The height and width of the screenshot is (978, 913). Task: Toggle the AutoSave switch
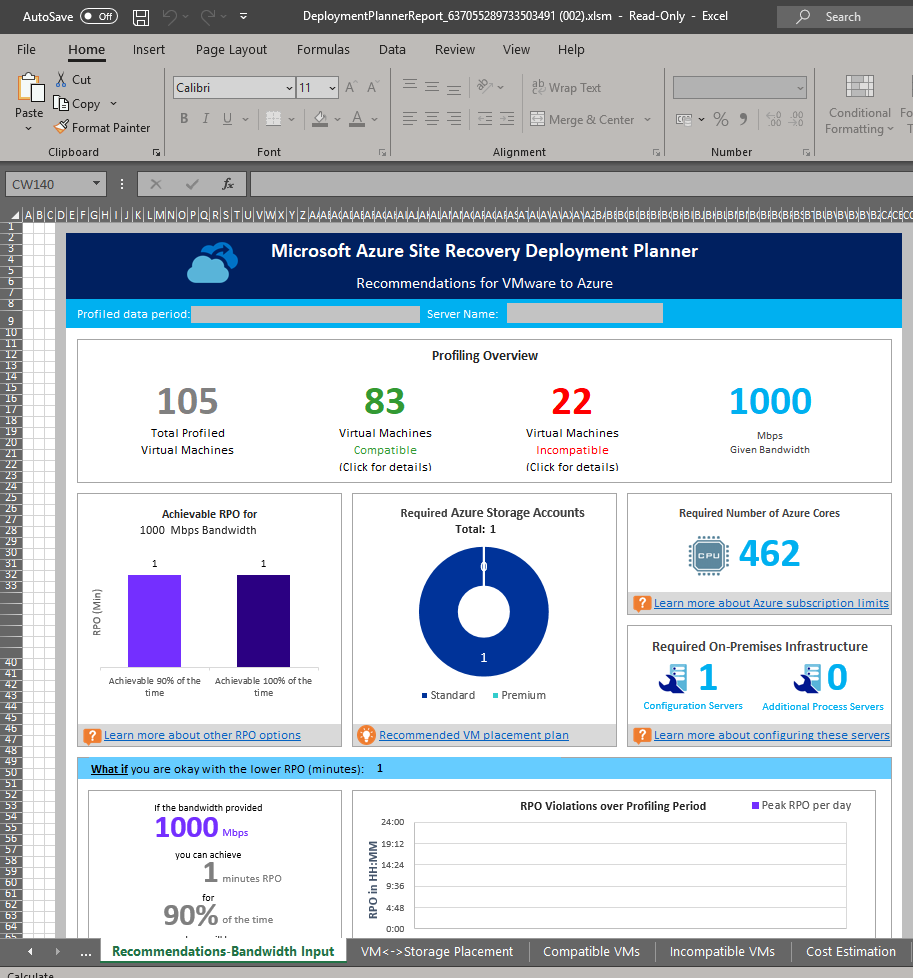[100, 17]
